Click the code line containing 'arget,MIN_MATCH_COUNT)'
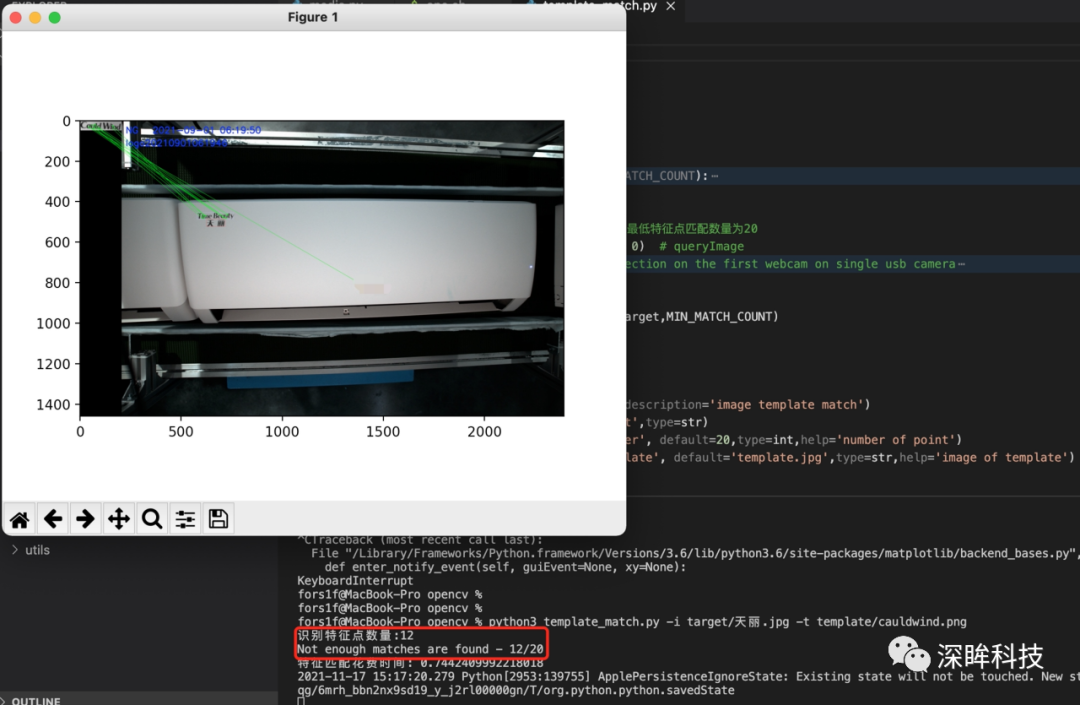 coord(702,317)
